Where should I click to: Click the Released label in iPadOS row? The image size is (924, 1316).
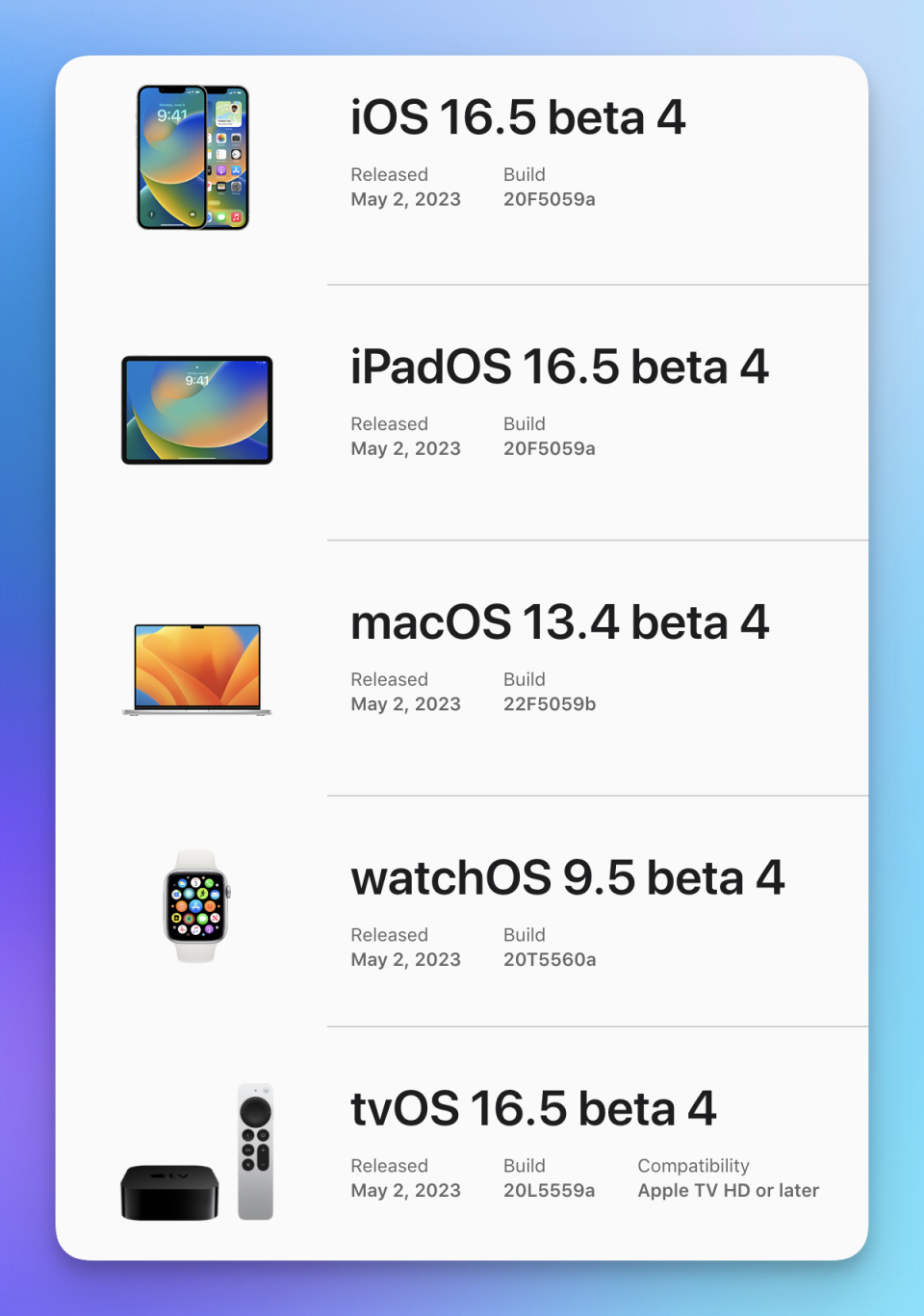(389, 423)
